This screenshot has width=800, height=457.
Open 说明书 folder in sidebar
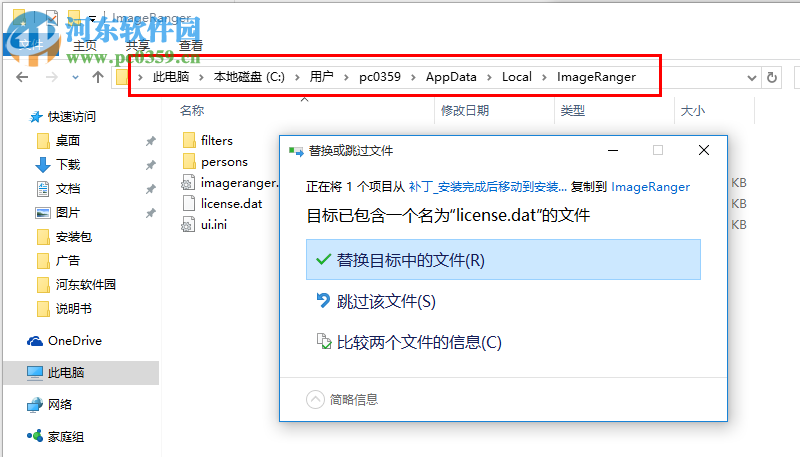pyautogui.click(x=73, y=309)
